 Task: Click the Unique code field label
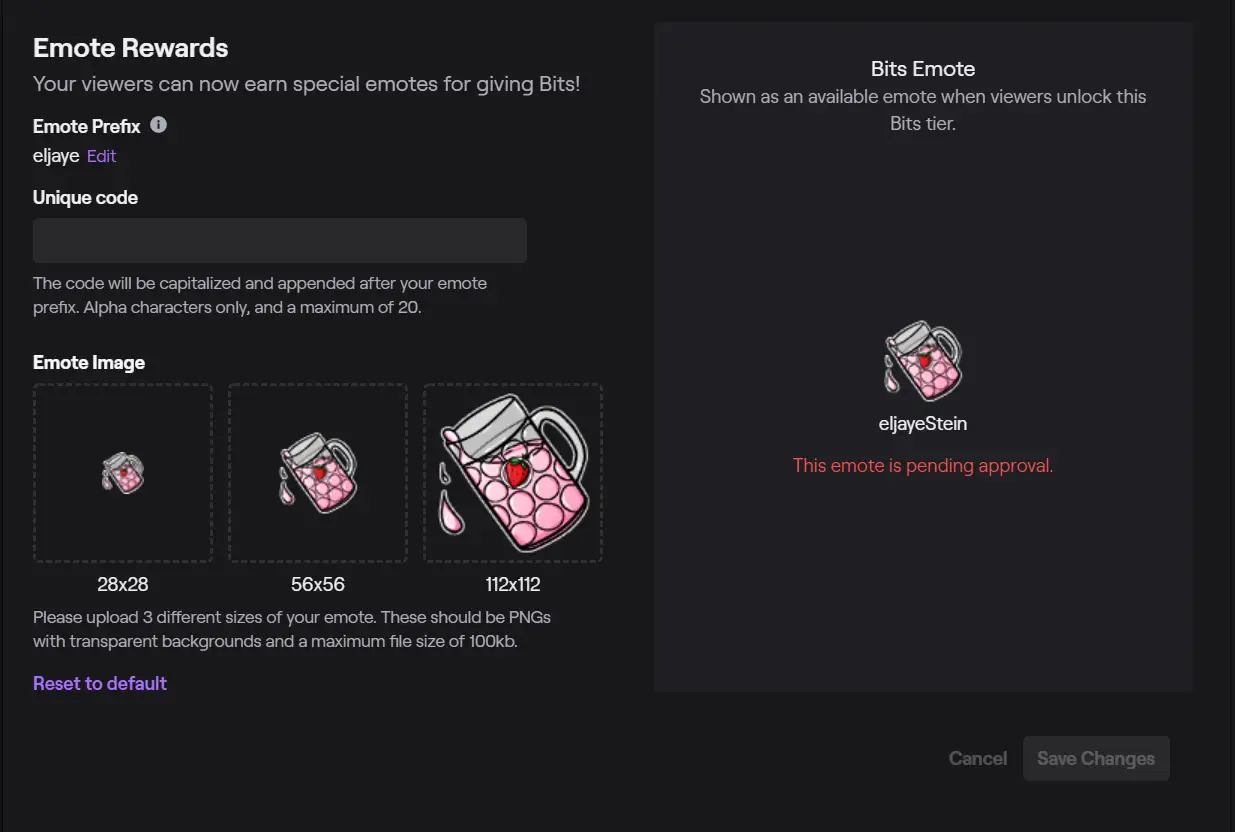pyautogui.click(x=86, y=198)
